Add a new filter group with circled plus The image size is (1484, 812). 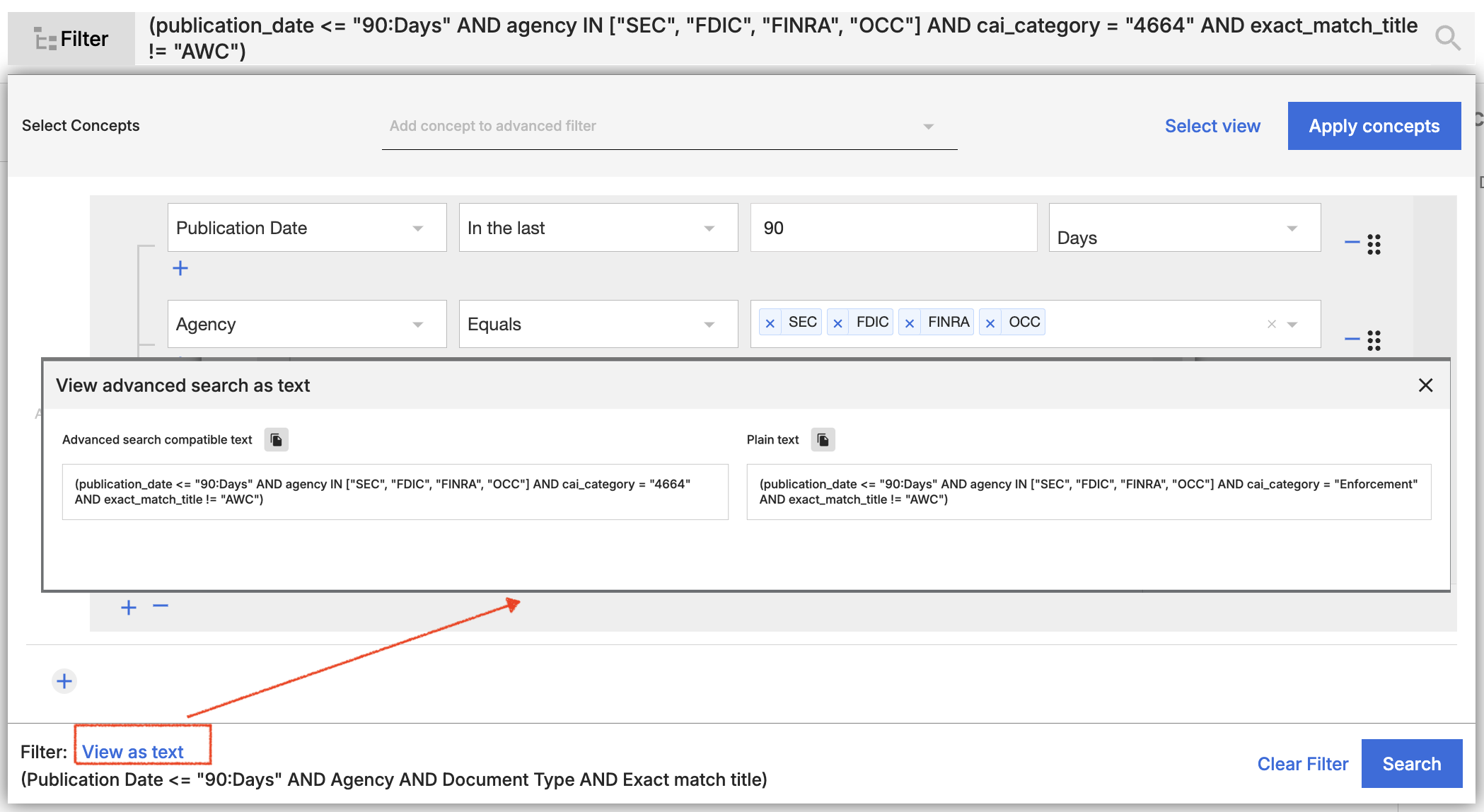64,681
